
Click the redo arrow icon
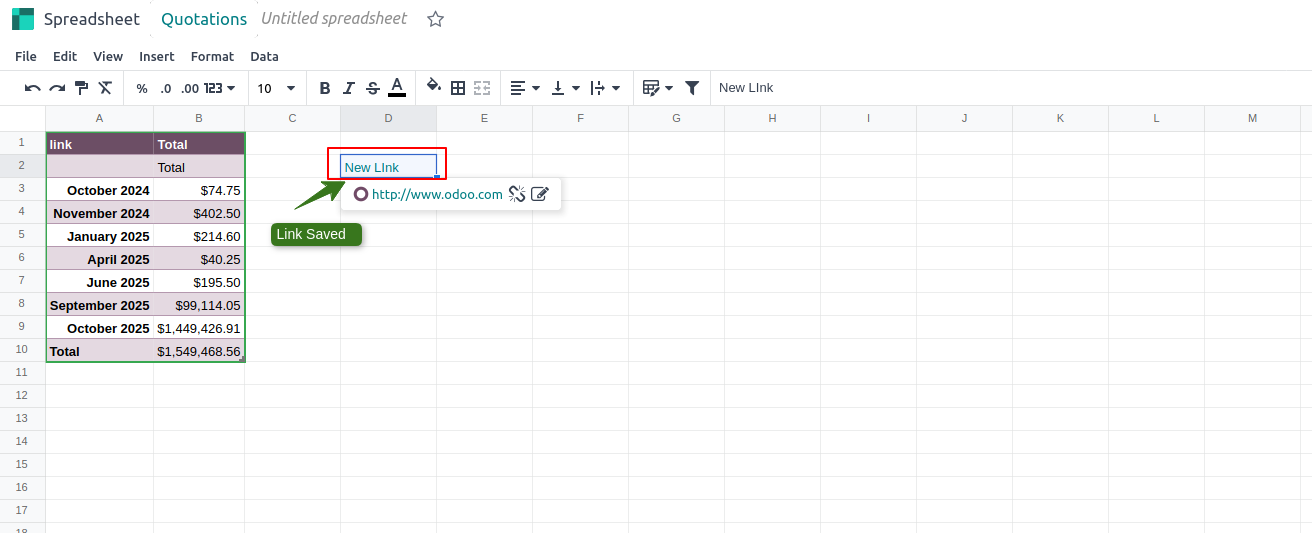pos(57,88)
